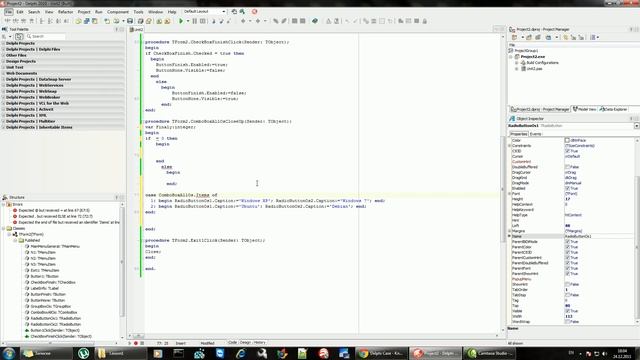Click the Save desktop layout icon
640x360 pixels.
click(x=234, y=11)
